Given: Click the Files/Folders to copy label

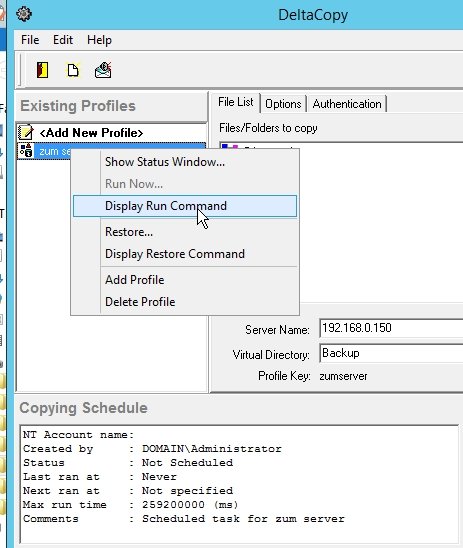Looking at the screenshot, I should (x=268, y=128).
